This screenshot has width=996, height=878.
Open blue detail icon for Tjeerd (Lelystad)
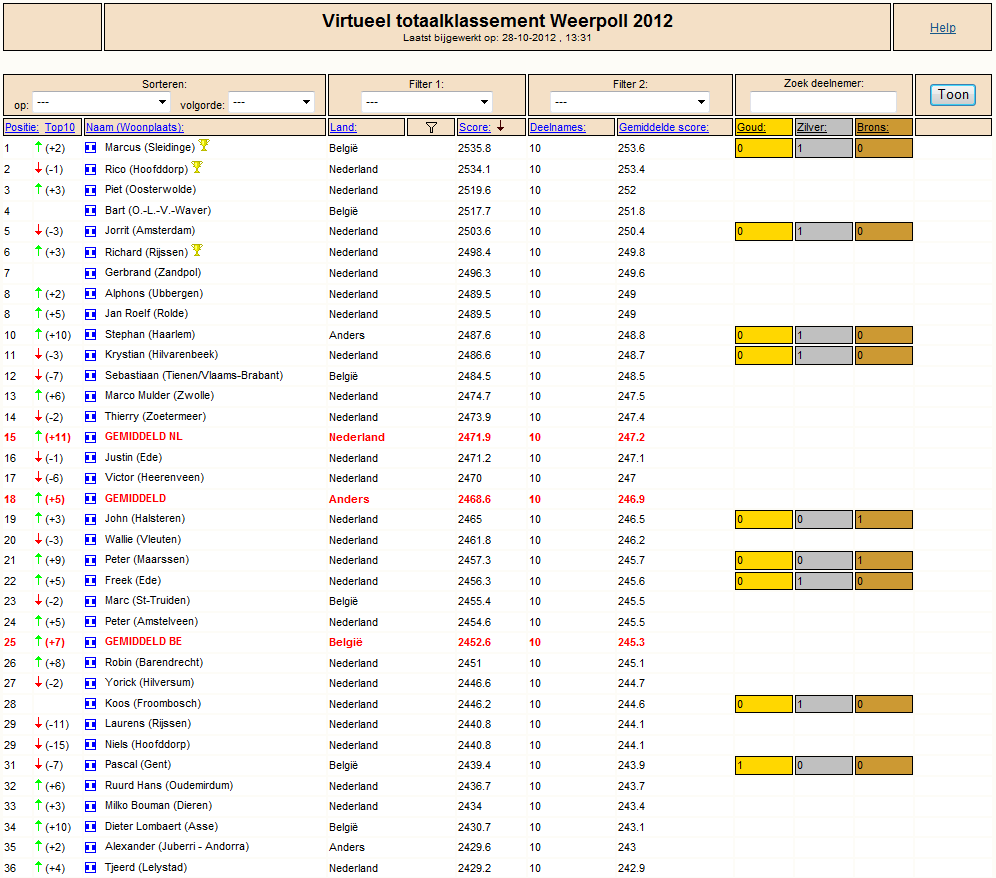[x=91, y=868]
